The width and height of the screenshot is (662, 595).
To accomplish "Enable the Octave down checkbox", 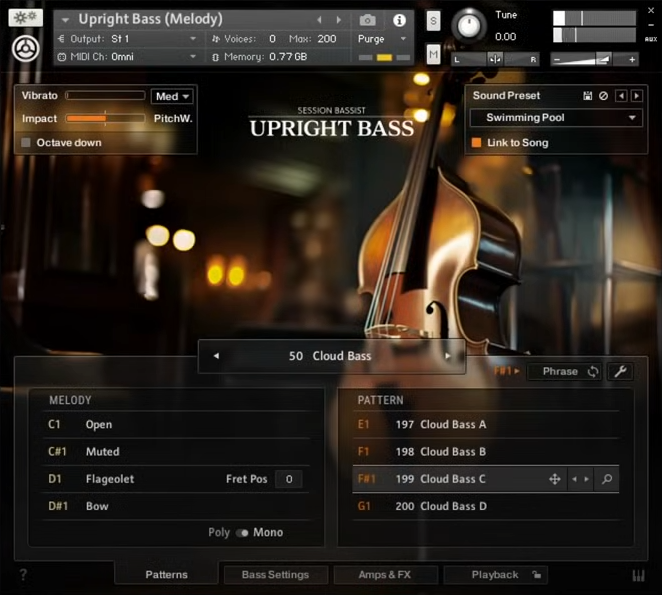I will (x=27, y=143).
